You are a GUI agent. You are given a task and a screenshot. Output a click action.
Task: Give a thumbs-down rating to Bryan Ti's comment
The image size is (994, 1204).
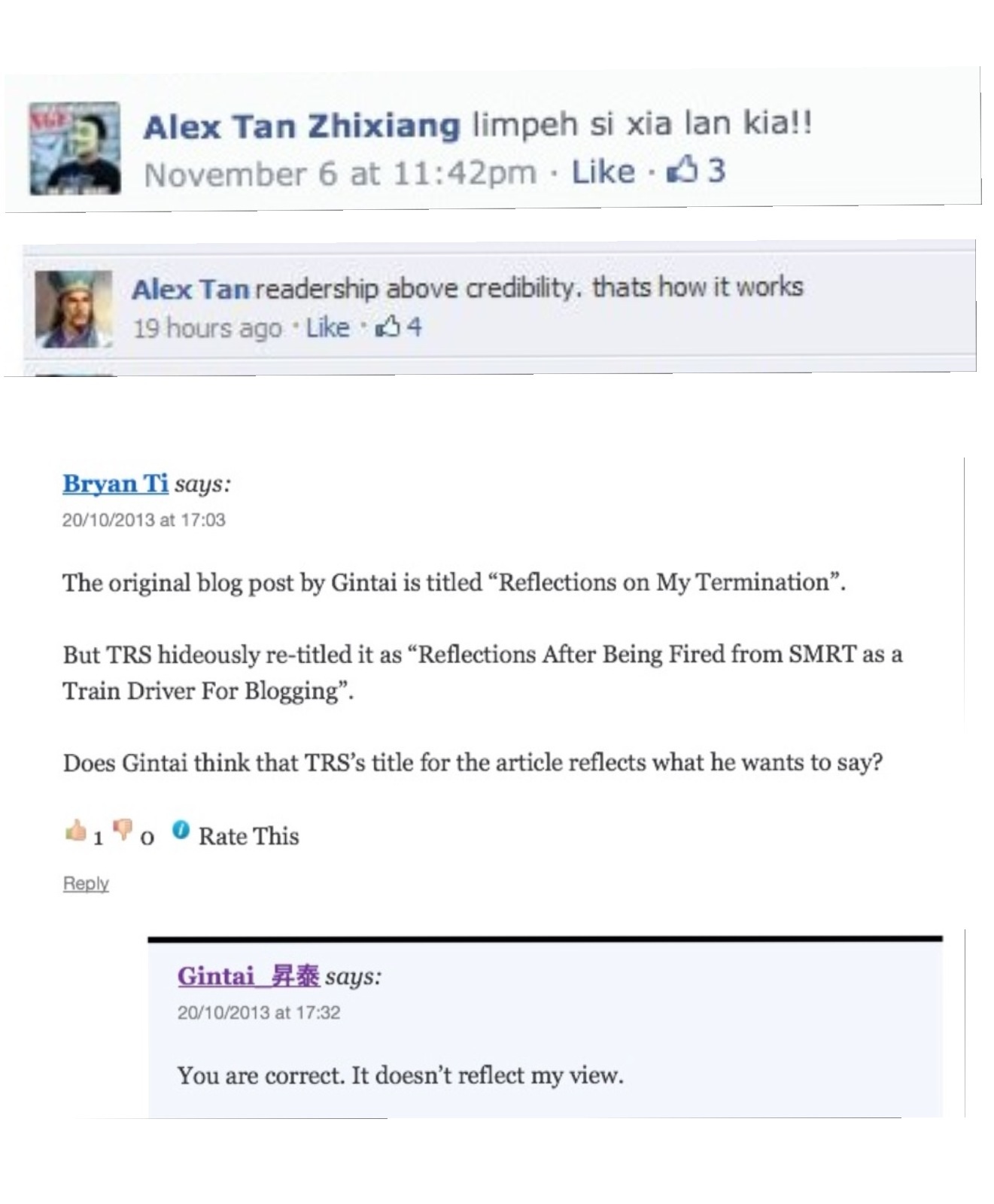coord(123,831)
